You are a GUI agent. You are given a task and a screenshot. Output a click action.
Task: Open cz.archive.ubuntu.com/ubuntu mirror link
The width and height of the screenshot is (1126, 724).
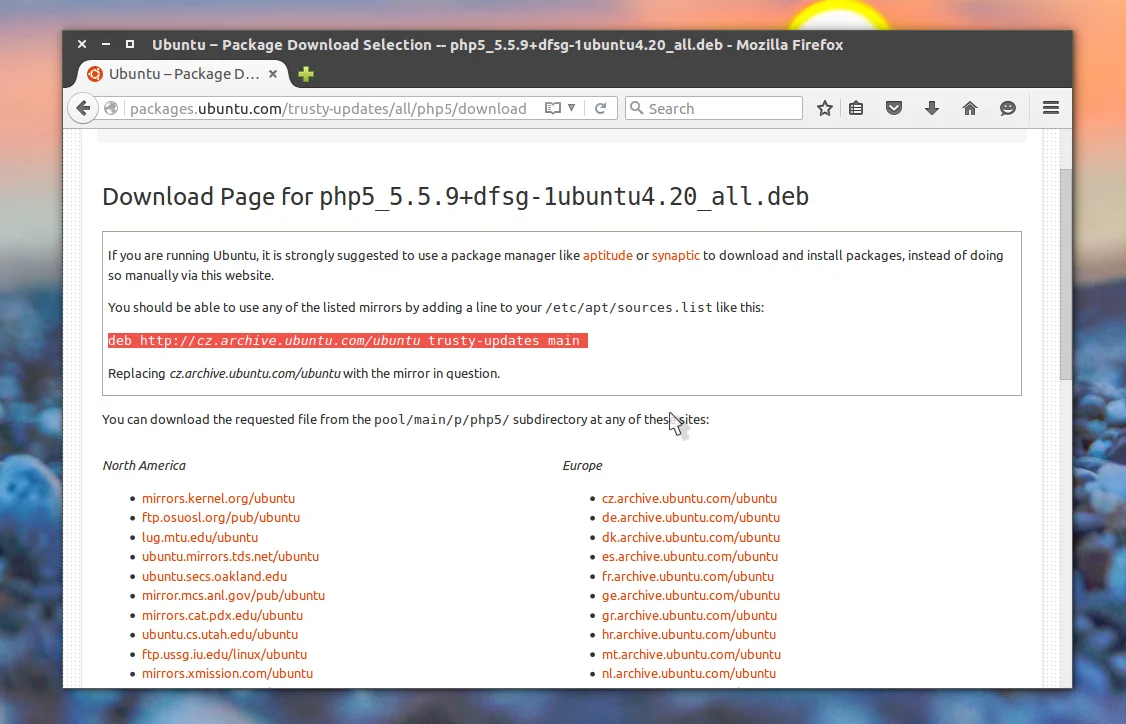tap(689, 498)
